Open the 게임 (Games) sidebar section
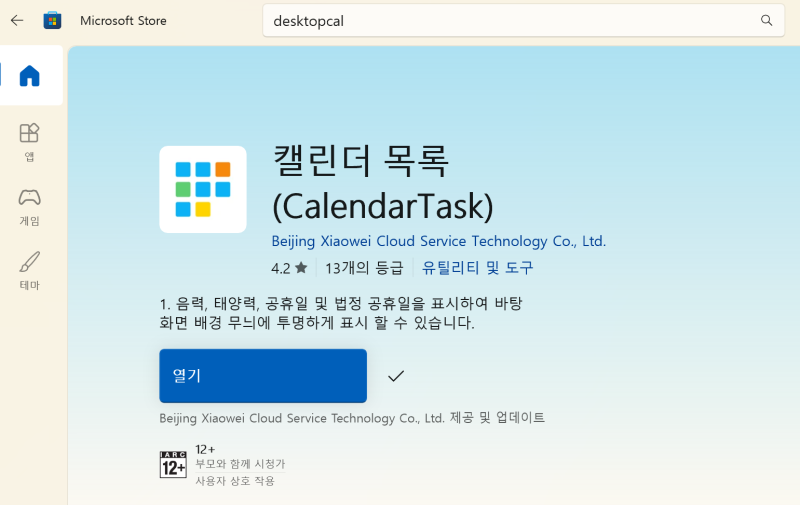800x505 pixels. coord(30,207)
